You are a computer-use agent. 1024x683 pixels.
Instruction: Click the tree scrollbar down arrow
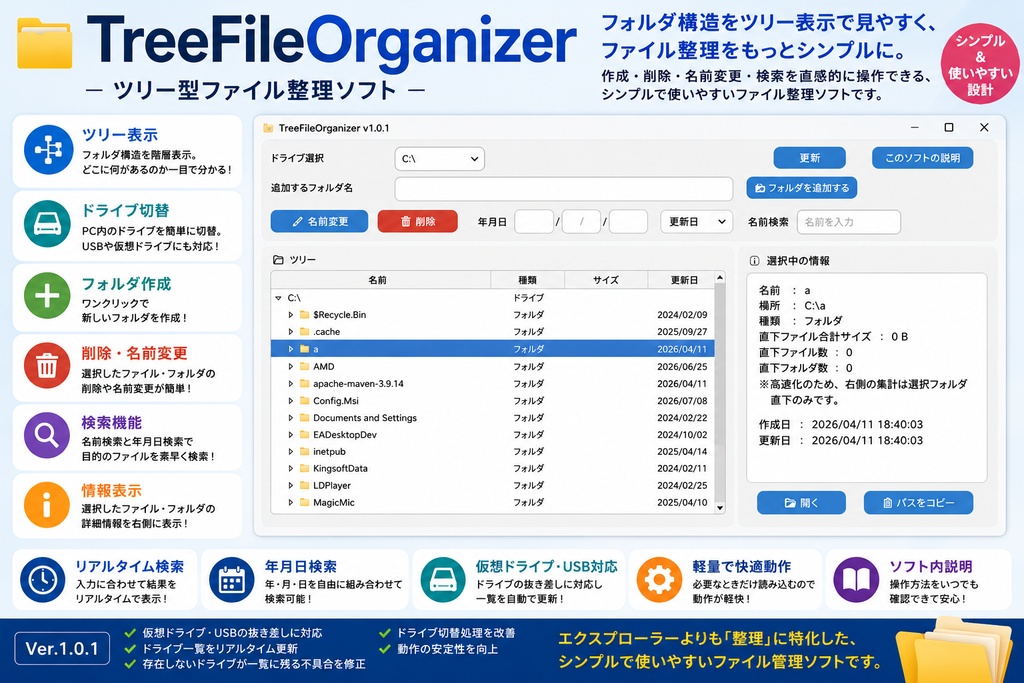coord(720,507)
